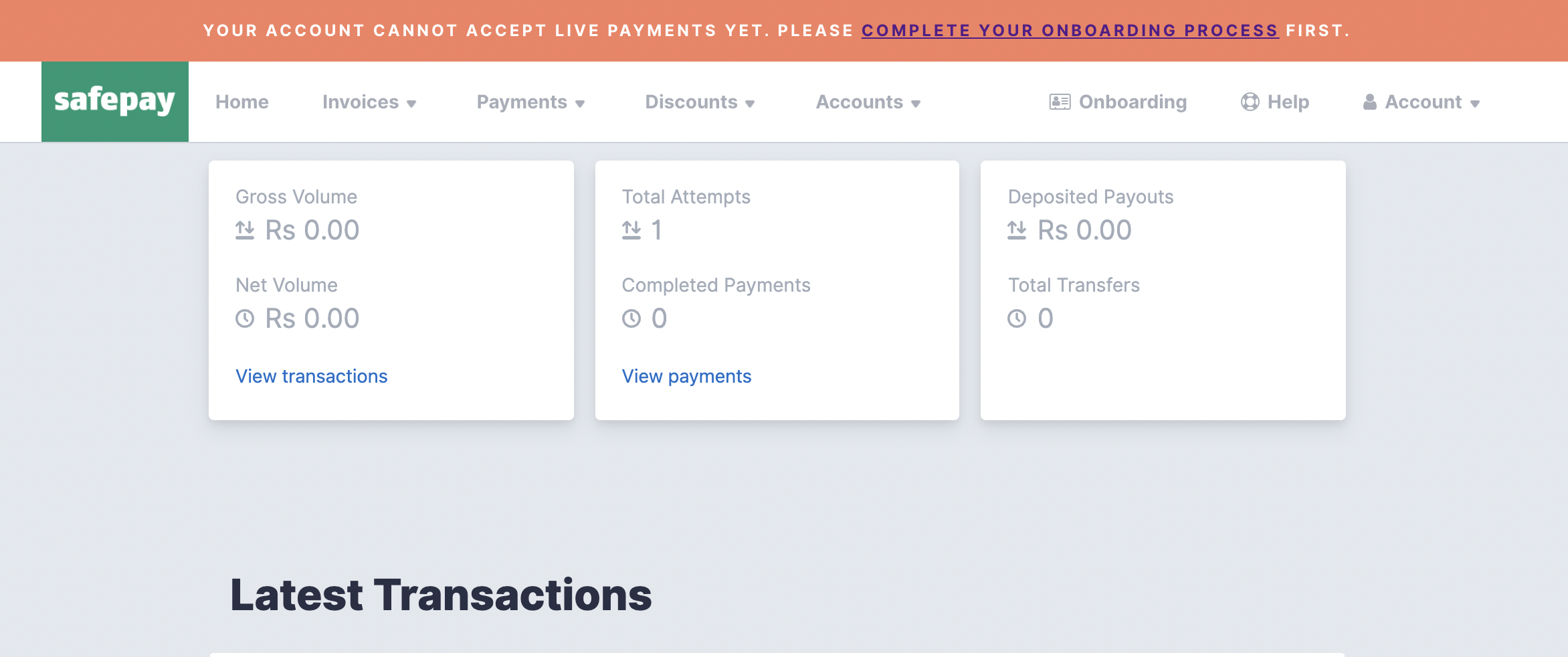Click the transfer icon beside Deposited Payouts

point(1017,229)
